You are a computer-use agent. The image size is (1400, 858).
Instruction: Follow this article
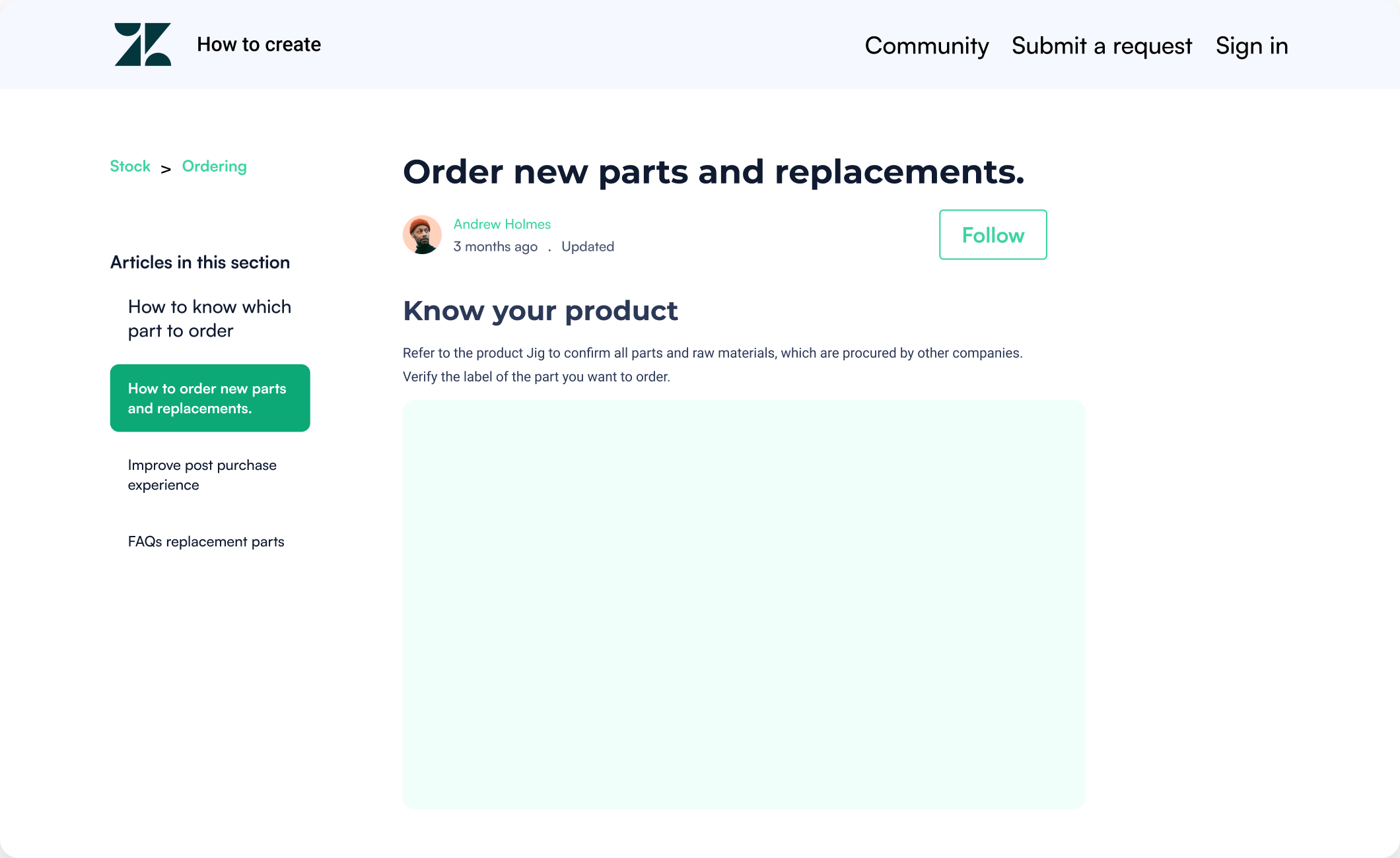tap(993, 235)
